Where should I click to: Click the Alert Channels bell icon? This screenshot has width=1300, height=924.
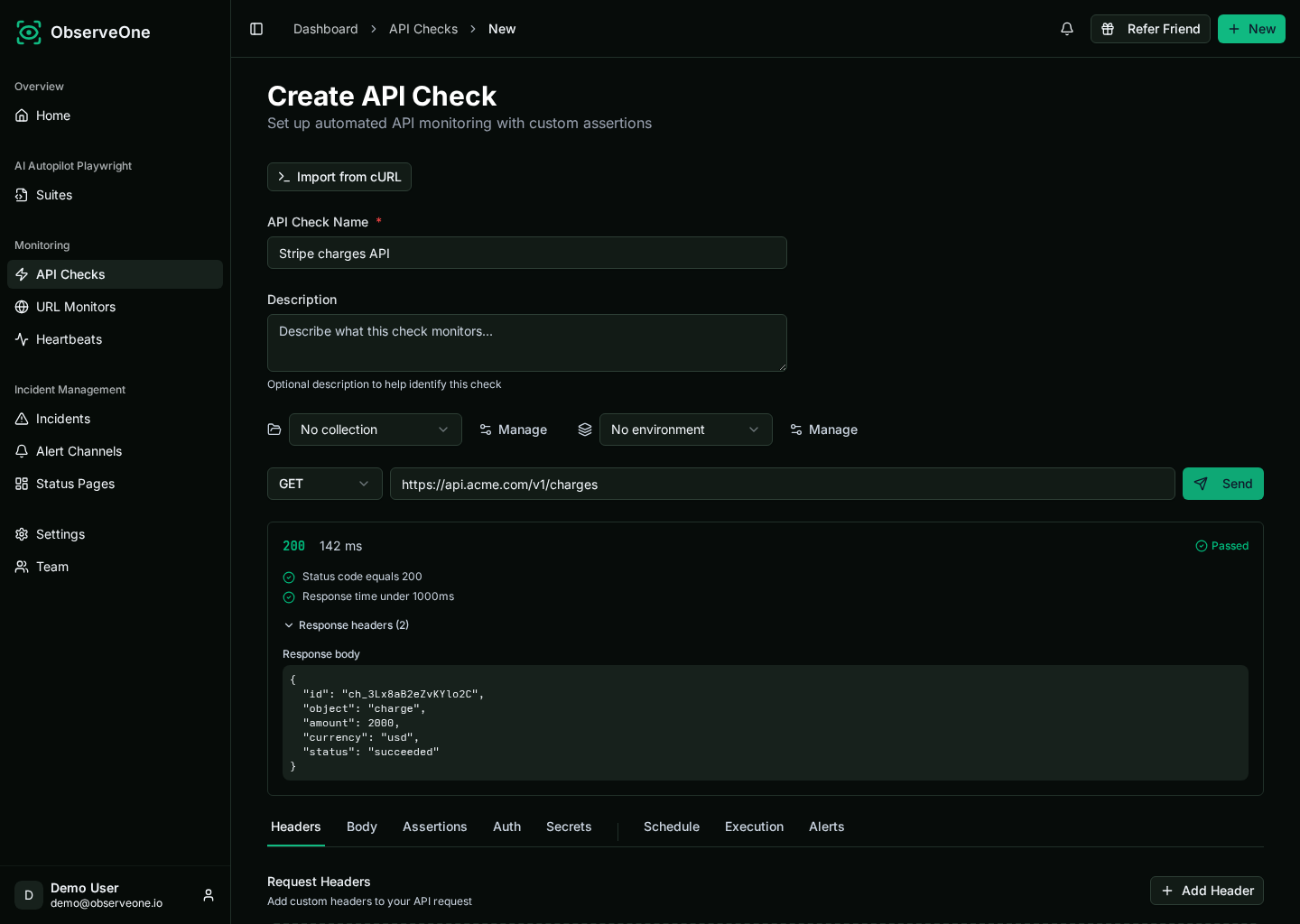[x=22, y=451]
